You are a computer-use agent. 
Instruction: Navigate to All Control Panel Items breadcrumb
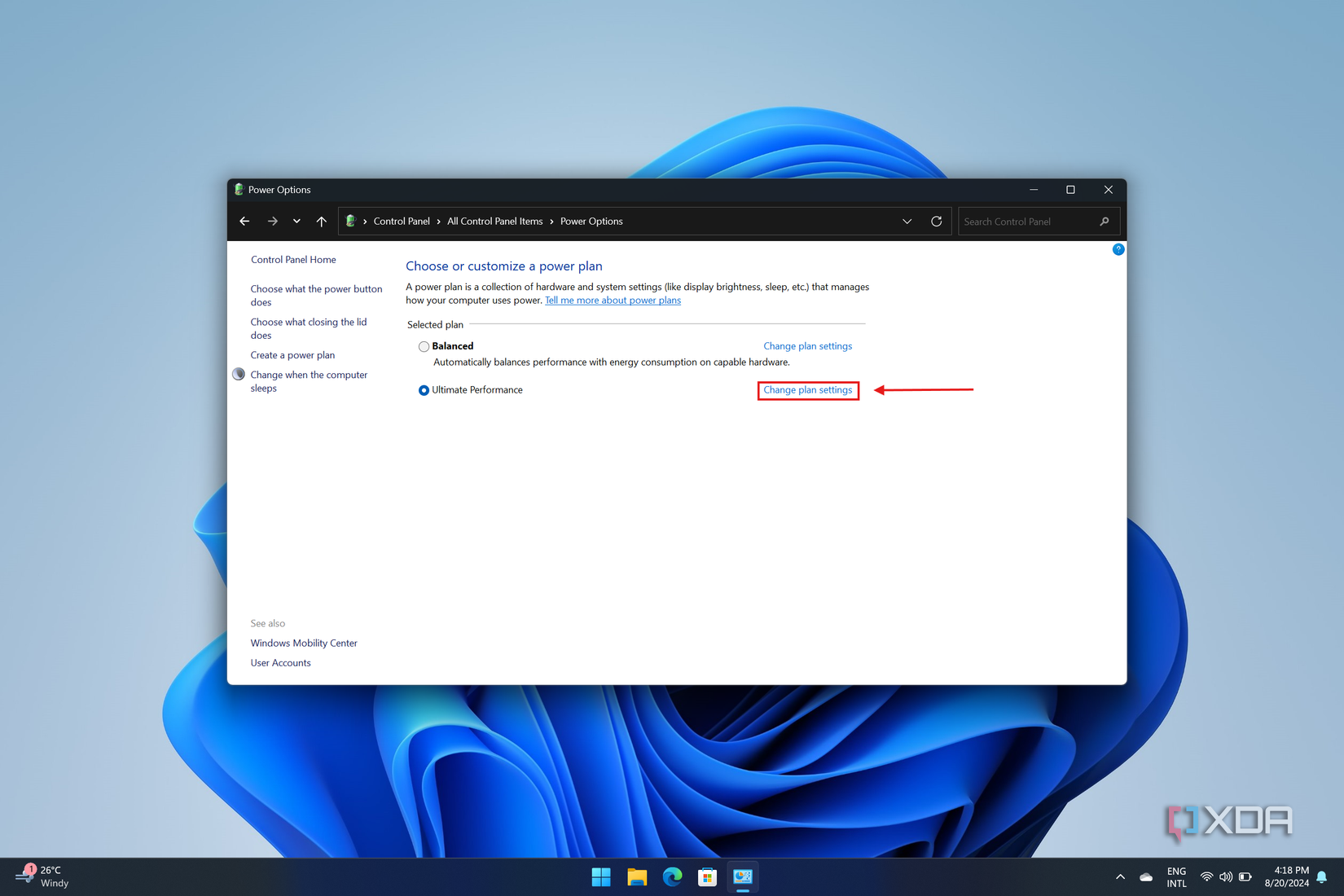click(494, 221)
